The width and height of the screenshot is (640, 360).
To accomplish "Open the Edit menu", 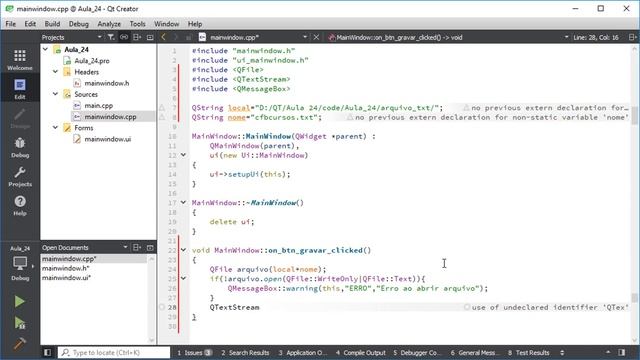I will 30,24.
